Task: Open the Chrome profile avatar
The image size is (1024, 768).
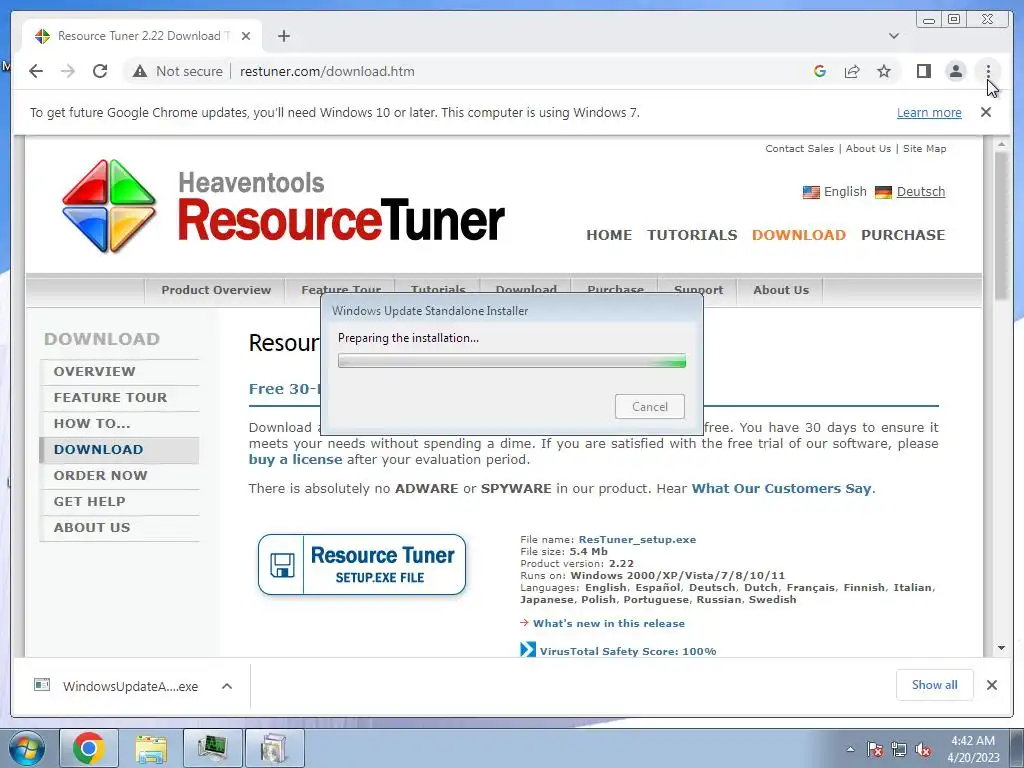Action: (956, 71)
